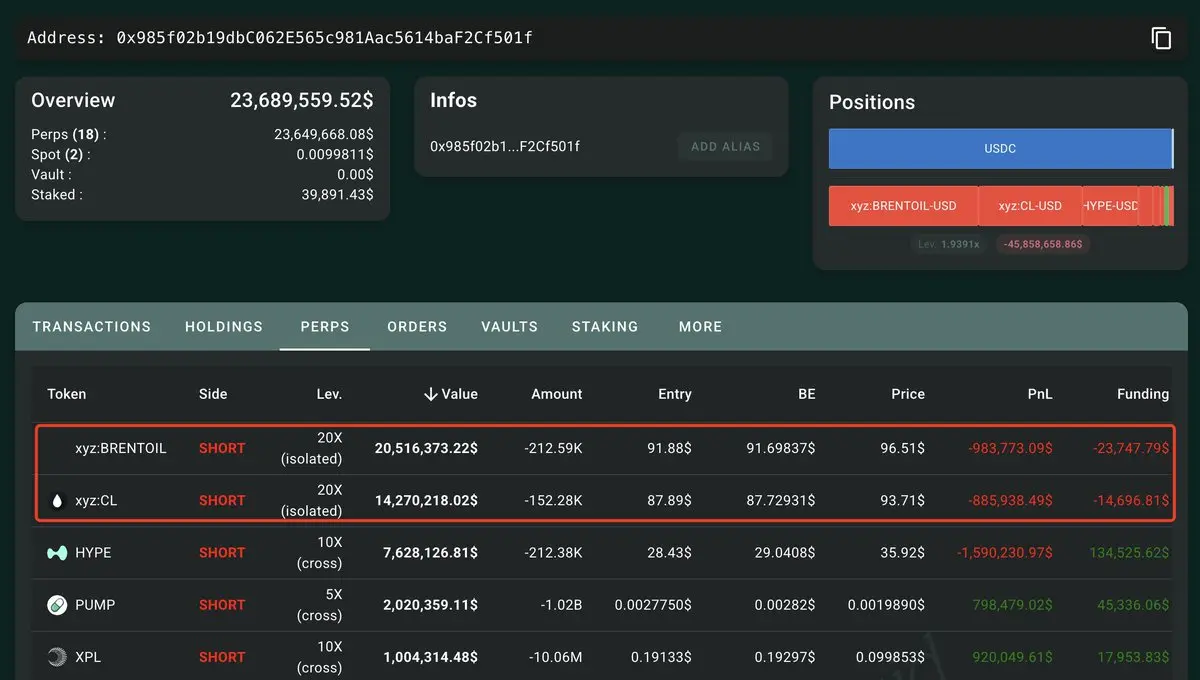The height and width of the screenshot is (680, 1200).
Task: Click the blue USDC position bar
Action: [1000, 148]
